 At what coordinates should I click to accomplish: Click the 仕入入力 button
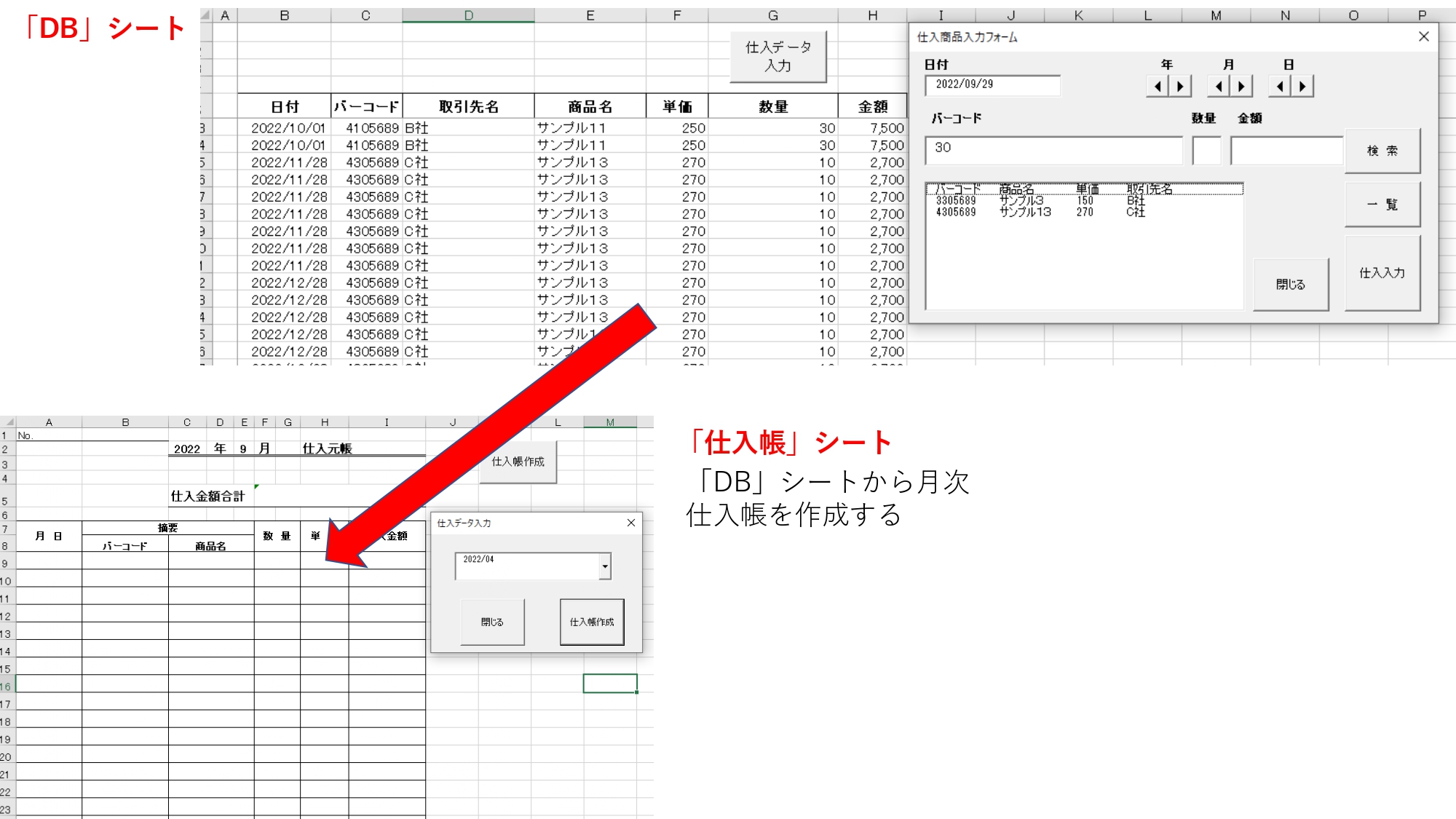coord(1382,273)
